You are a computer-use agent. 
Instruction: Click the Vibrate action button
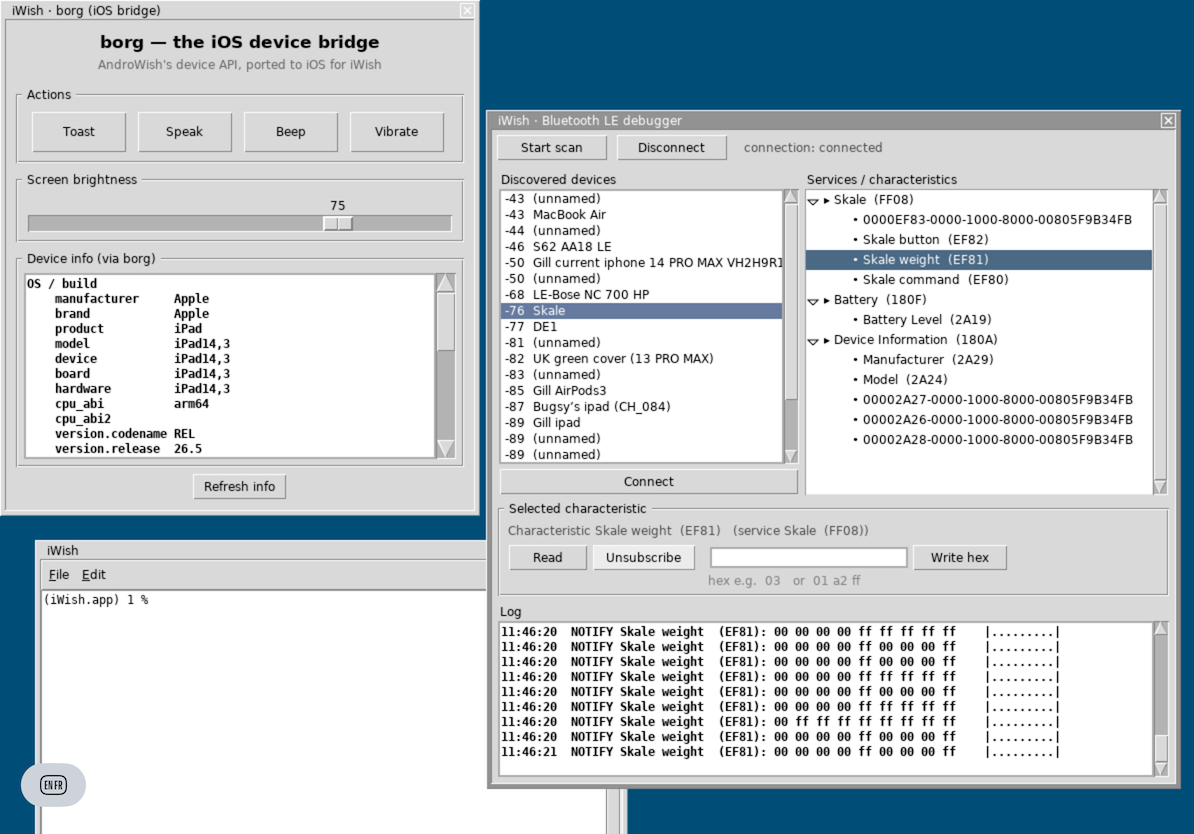coord(396,132)
